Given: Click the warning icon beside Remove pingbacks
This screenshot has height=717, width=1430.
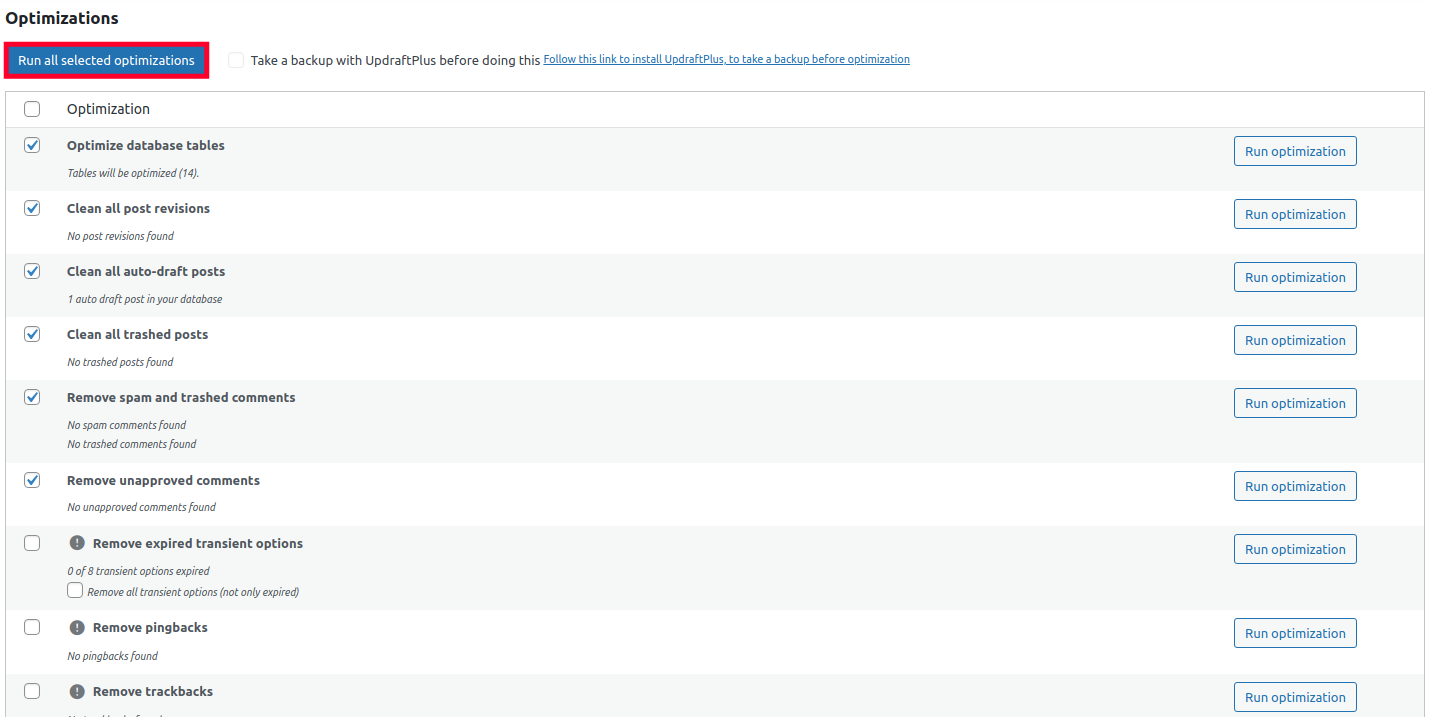Looking at the screenshot, I should coord(77,627).
